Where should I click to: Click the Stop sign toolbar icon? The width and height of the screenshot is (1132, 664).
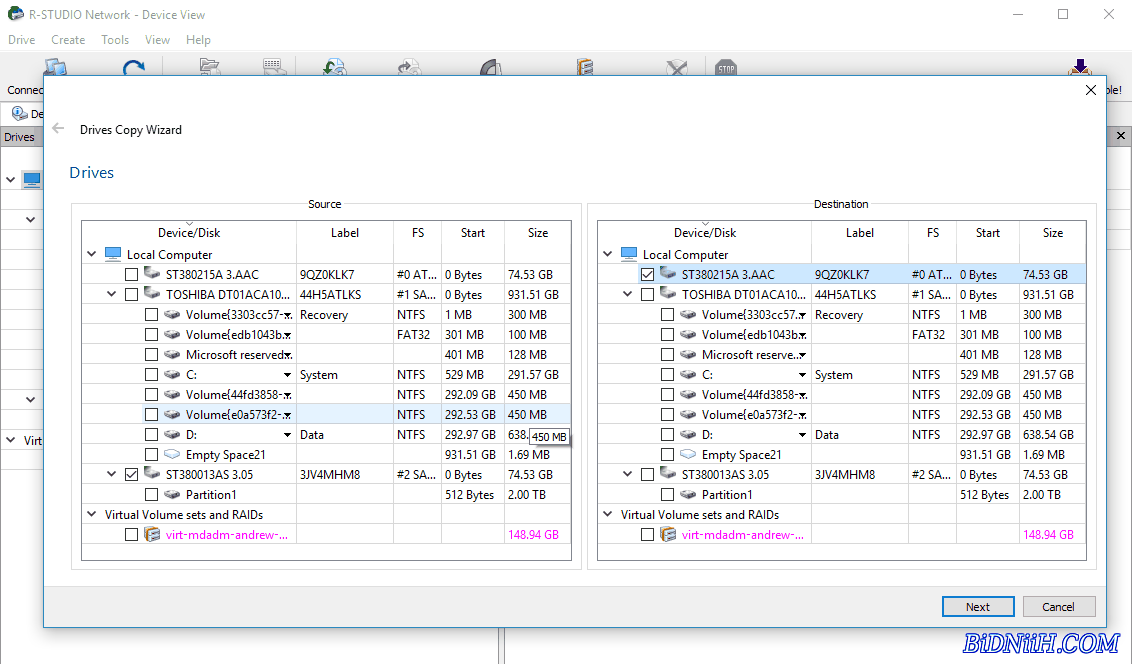pyautogui.click(x=726, y=68)
